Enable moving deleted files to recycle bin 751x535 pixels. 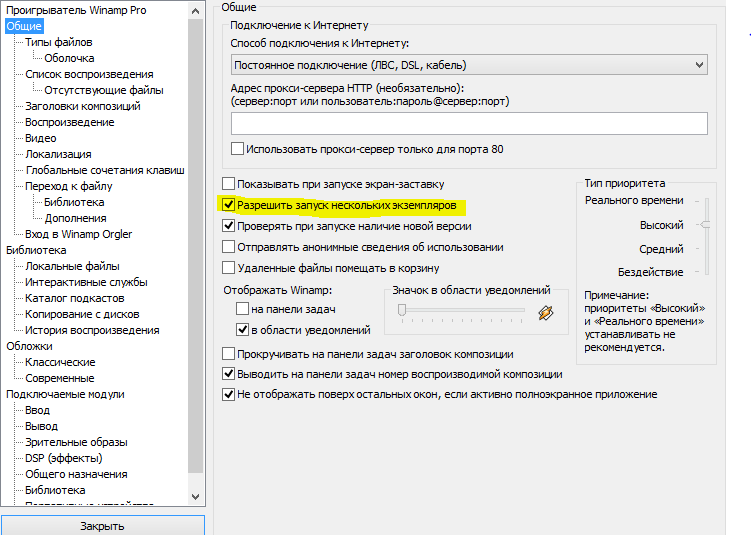point(228,268)
